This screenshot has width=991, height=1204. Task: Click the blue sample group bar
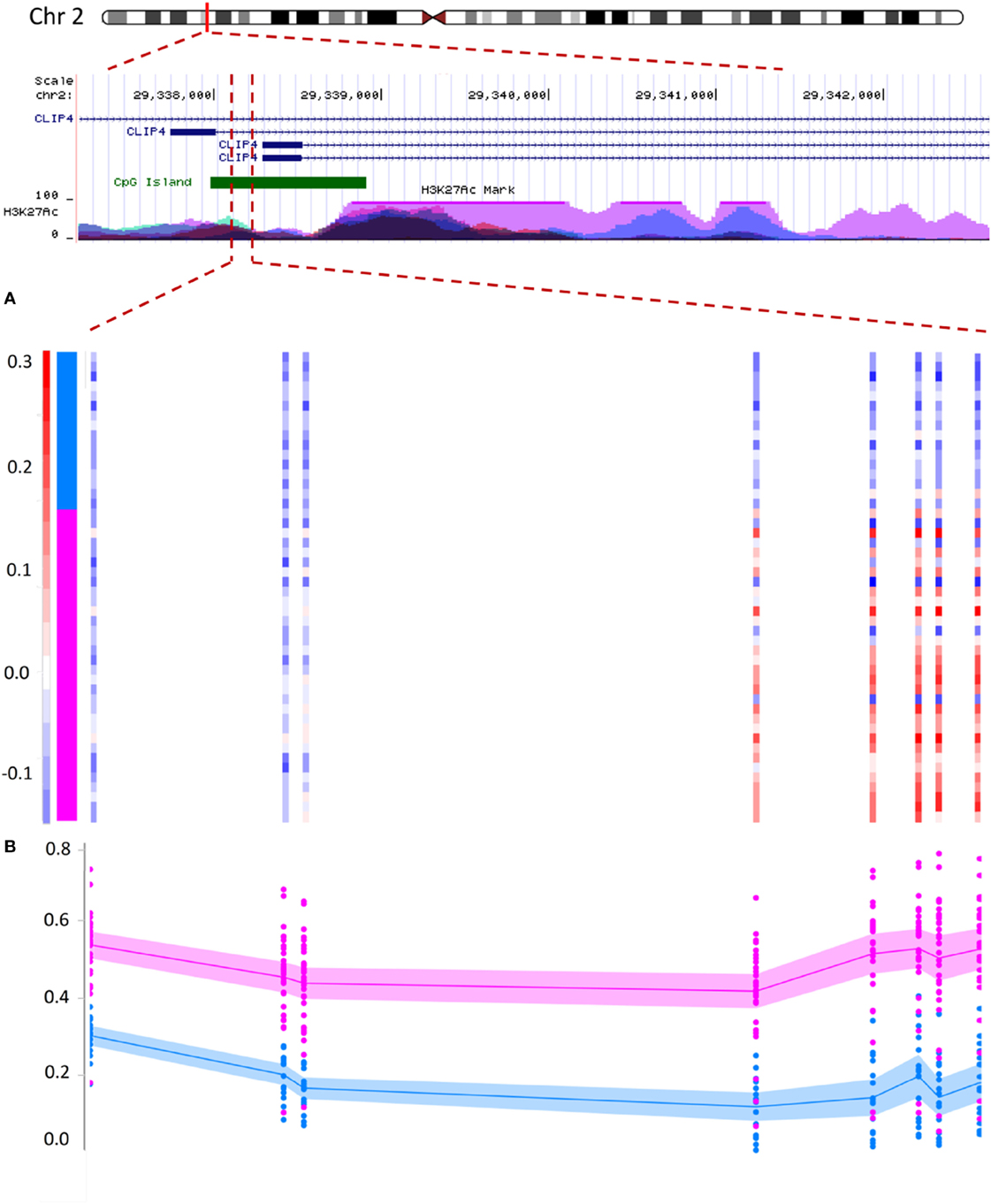point(66,431)
